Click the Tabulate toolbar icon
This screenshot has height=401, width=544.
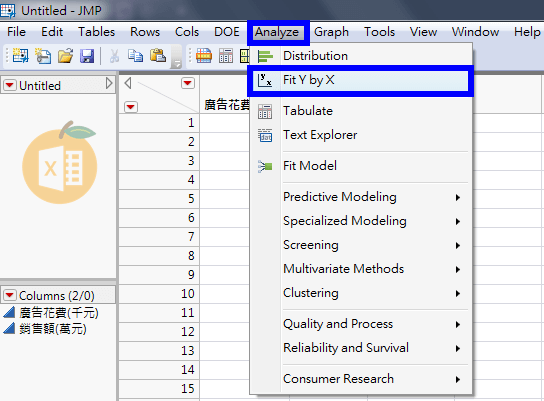click(x=226, y=56)
